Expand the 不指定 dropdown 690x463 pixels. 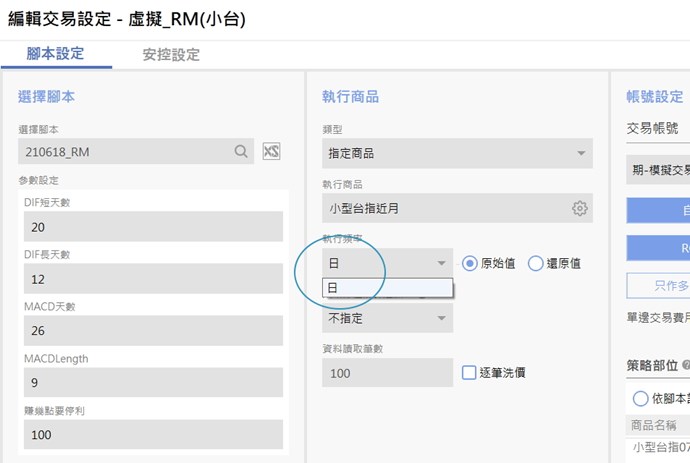pos(387,318)
